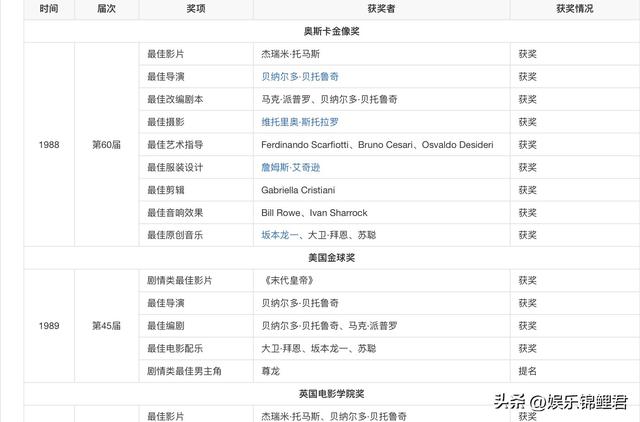Select 最佳影片 in the Oscar section
This screenshot has height=422, width=640.
point(166,54)
